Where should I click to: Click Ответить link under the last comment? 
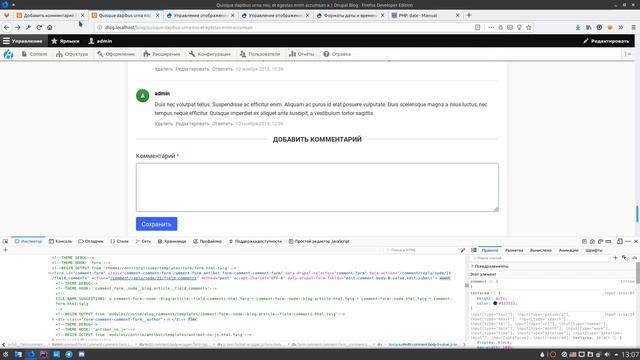[222, 124]
